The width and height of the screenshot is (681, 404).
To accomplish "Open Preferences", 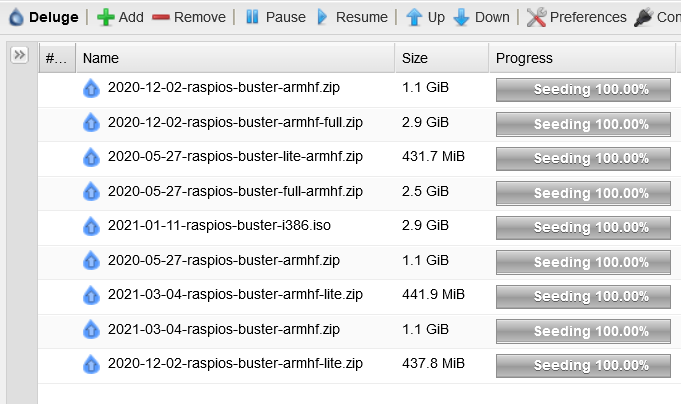I will 576,17.
